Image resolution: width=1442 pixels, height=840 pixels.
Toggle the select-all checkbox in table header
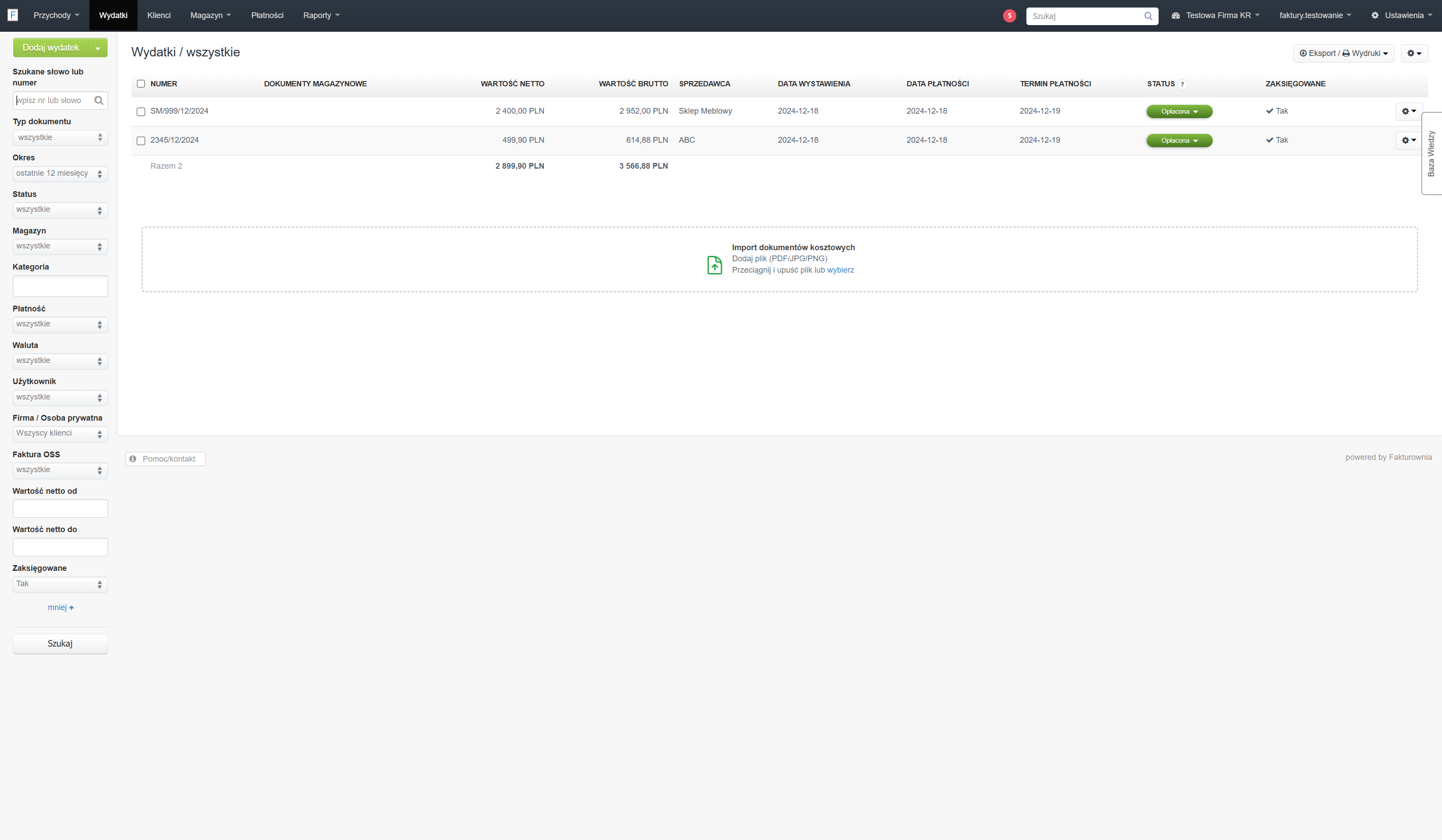[141, 84]
